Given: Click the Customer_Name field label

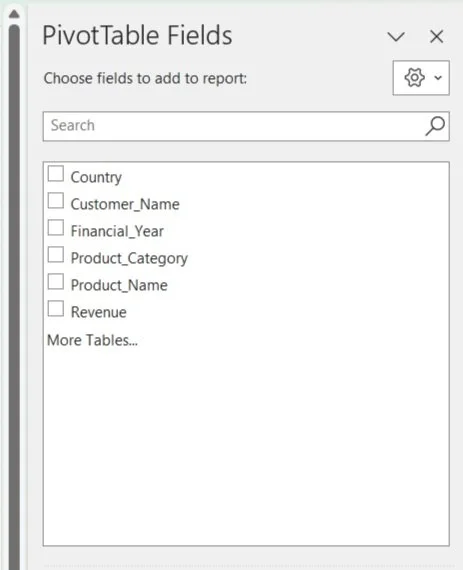Looking at the screenshot, I should point(125,204).
